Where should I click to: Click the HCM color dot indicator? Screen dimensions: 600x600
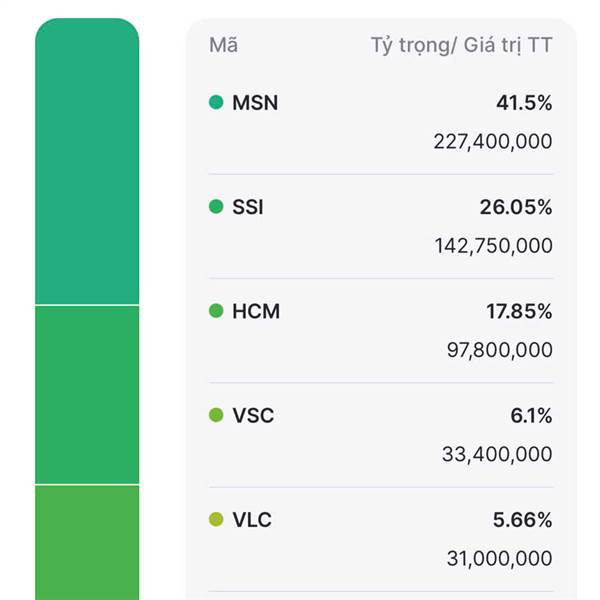216,311
